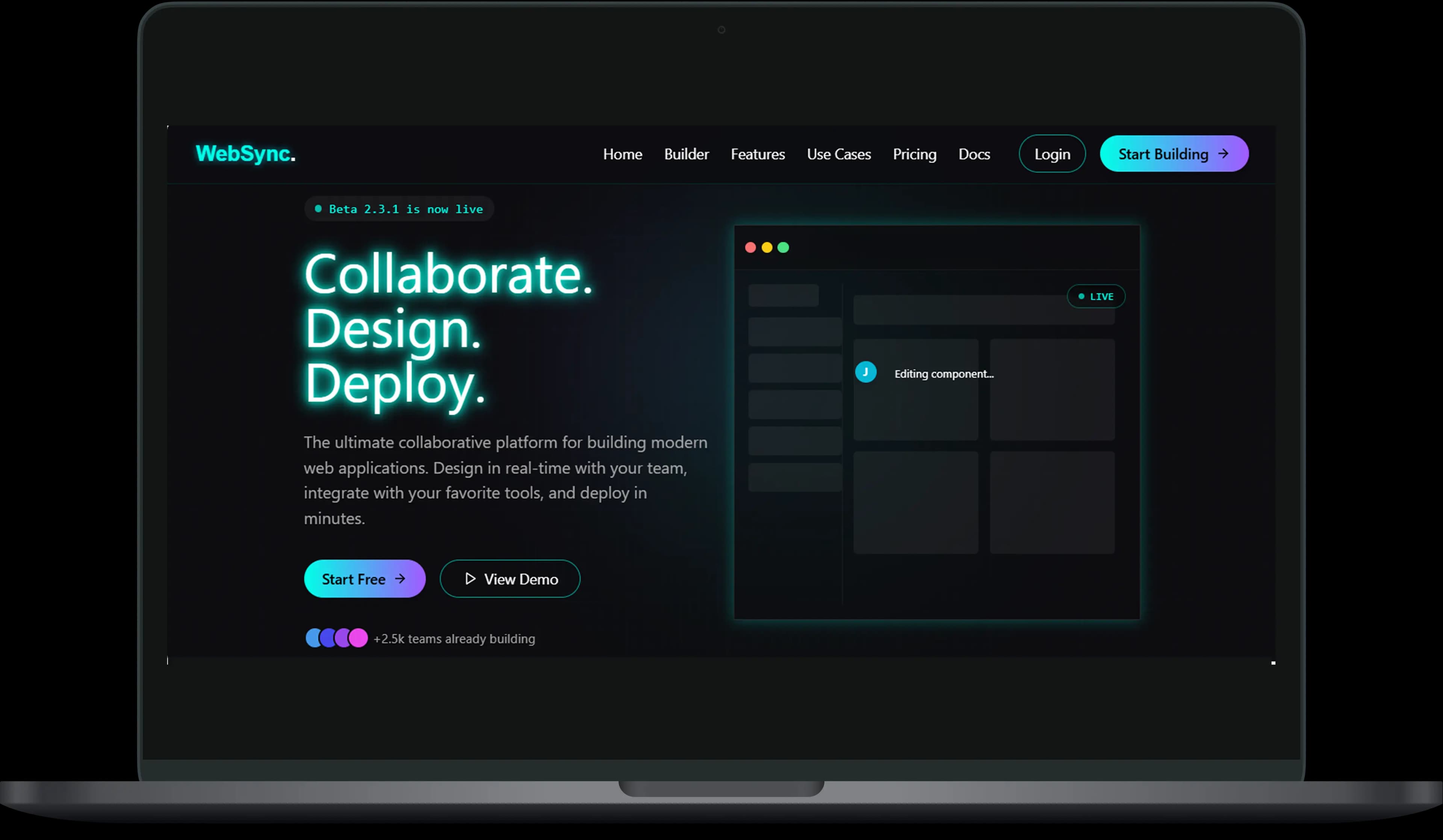Click the green dot in mockup window

coord(784,247)
